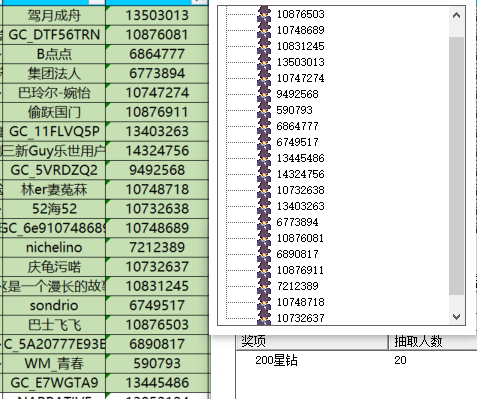Select tree entry 6890817
The width and height of the screenshot is (477, 399).
pos(297,254)
